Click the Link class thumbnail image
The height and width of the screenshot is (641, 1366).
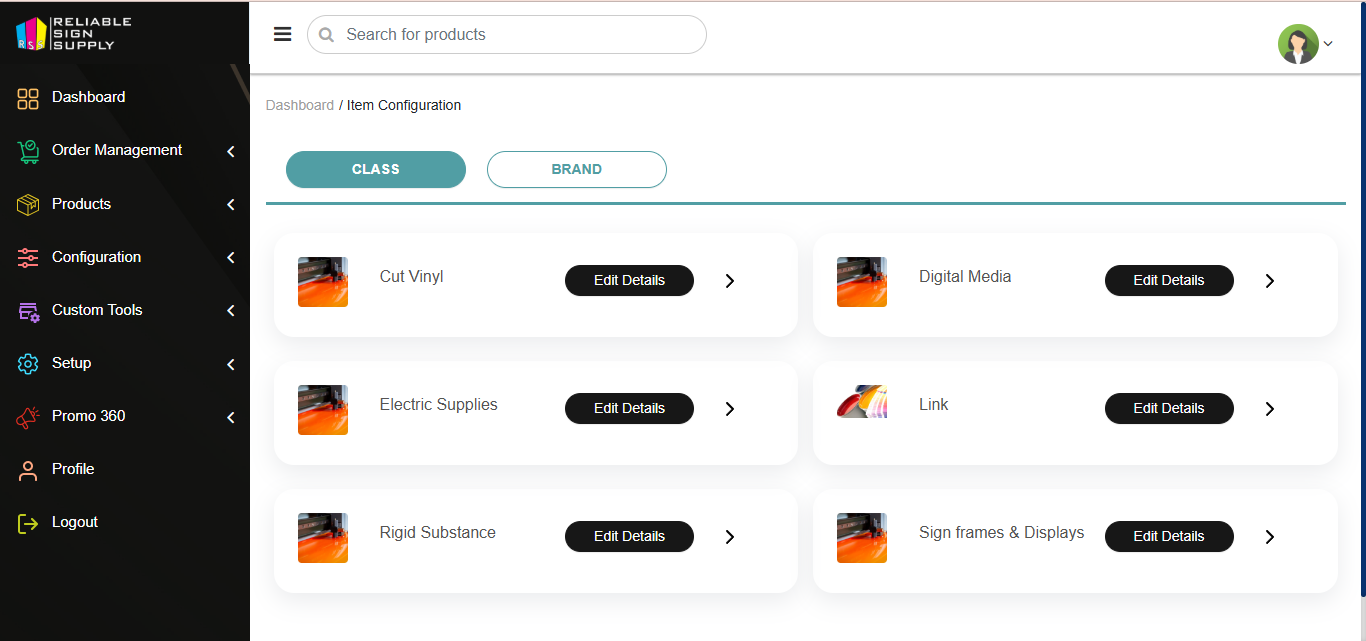click(862, 402)
